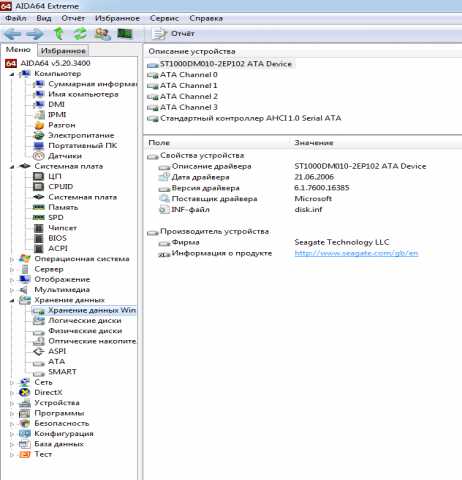This screenshot has width=462, height=480.
Task: Open the Отчёт menu in menu bar
Action: [x=73, y=18]
